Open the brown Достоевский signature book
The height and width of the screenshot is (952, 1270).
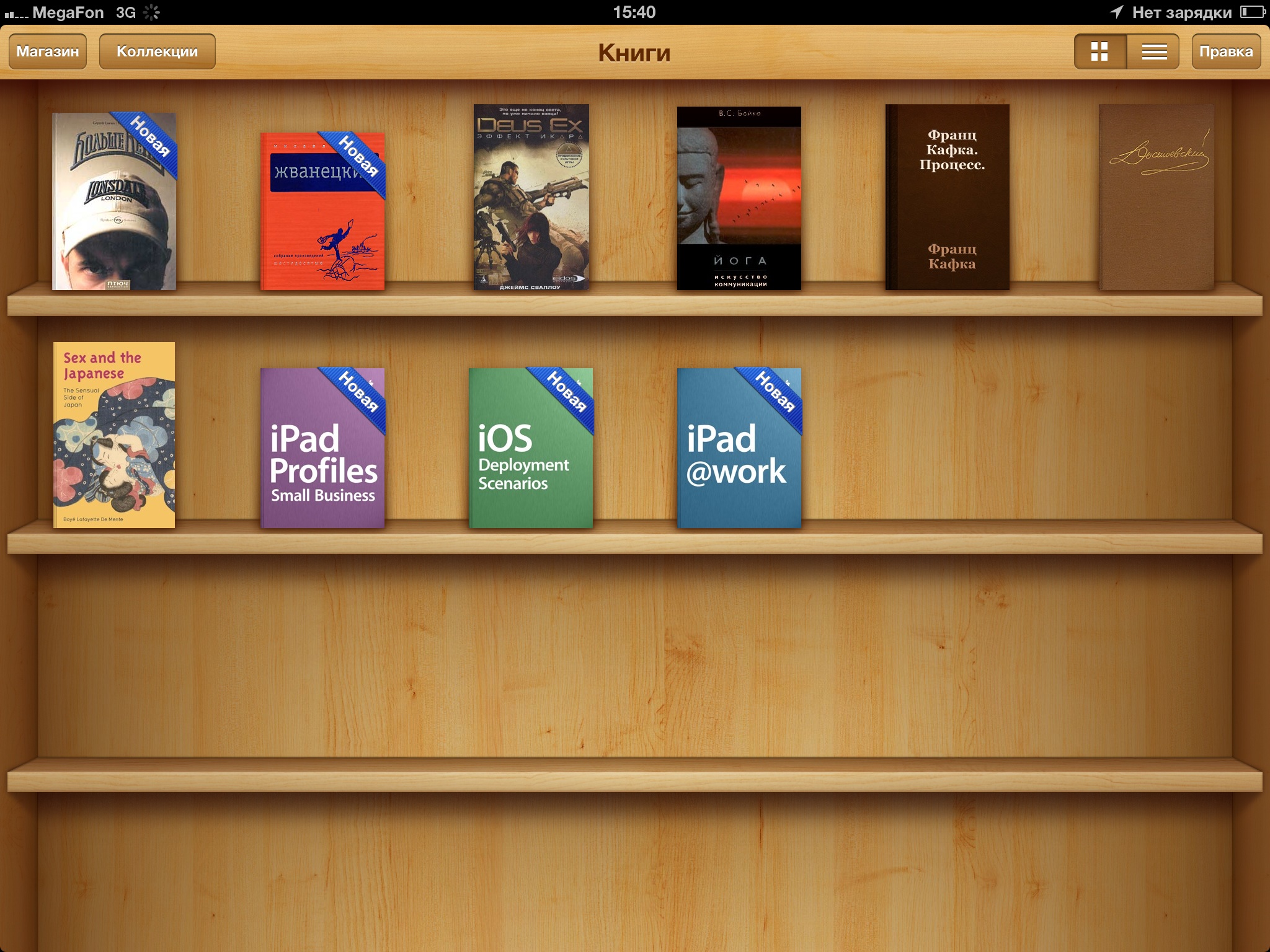click(1157, 197)
